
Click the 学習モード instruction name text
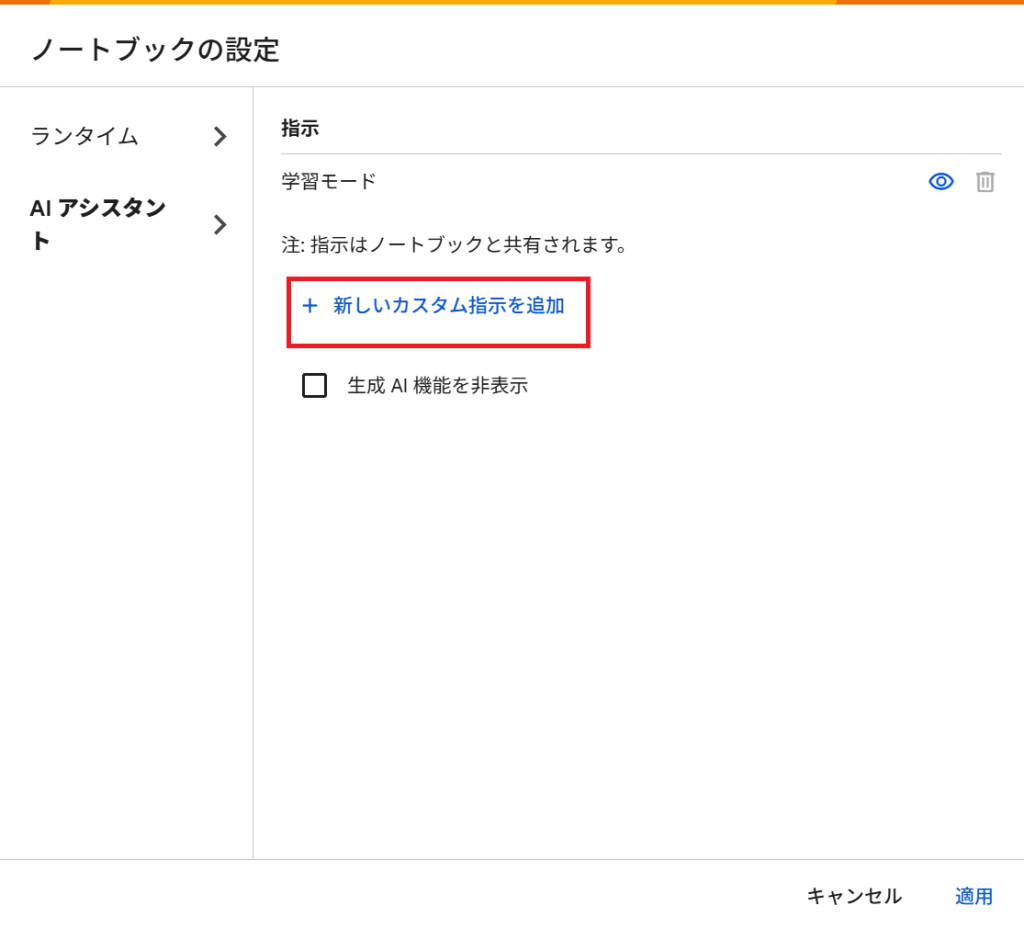click(x=328, y=181)
